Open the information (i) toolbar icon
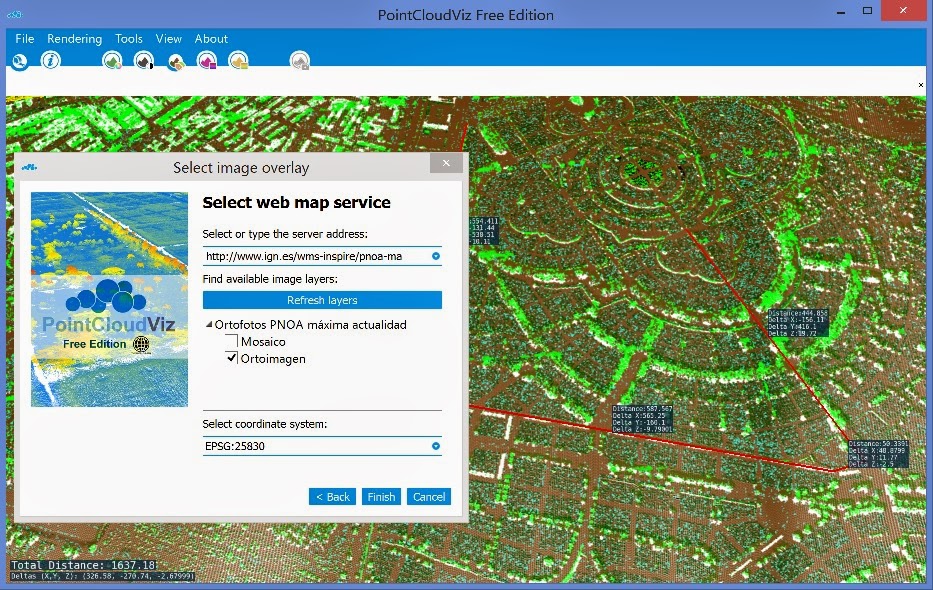This screenshot has height=590, width=933. pos(51,60)
